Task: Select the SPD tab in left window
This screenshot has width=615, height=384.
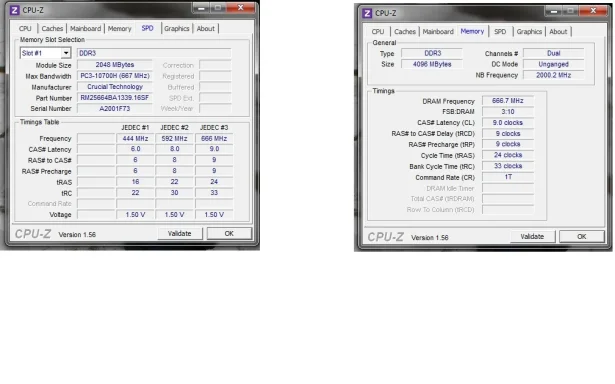Action: coord(147,28)
